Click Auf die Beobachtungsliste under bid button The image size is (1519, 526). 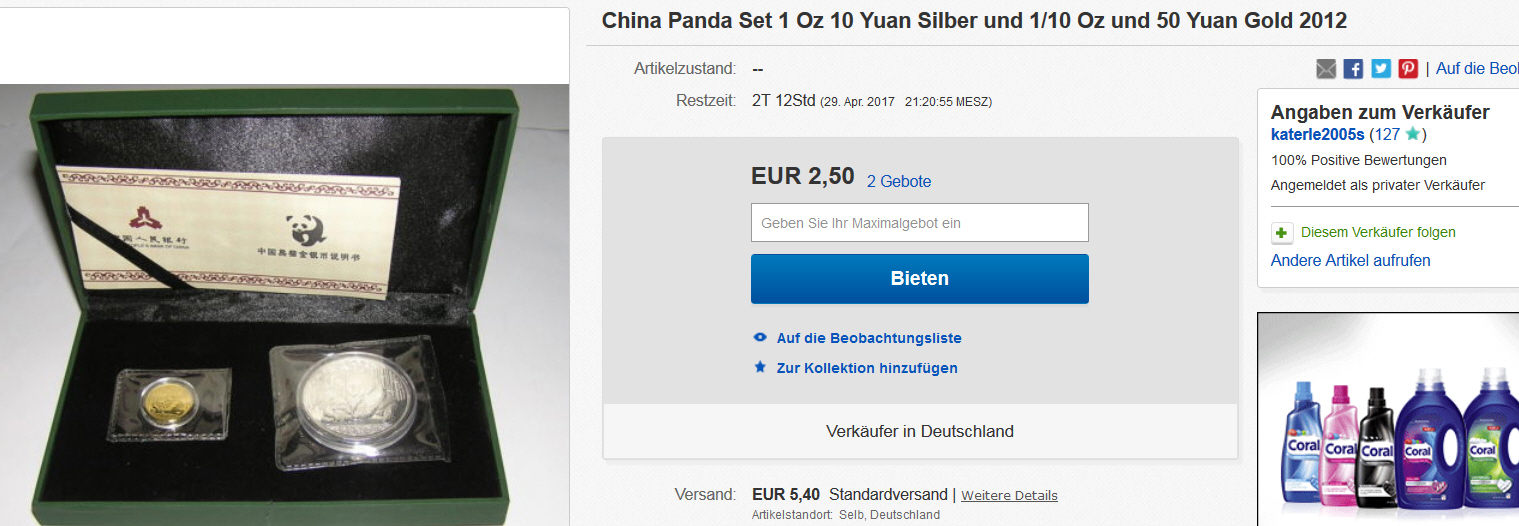(869, 338)
